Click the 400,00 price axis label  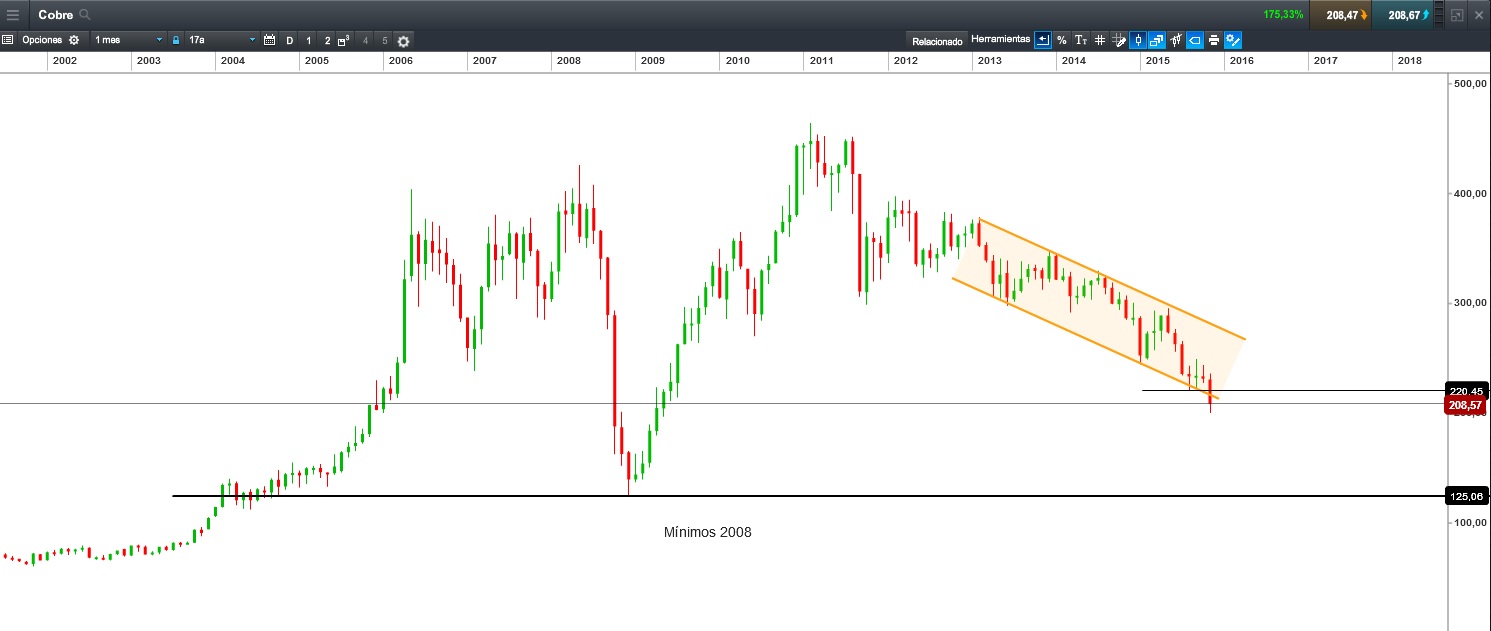coord(1470,193)
